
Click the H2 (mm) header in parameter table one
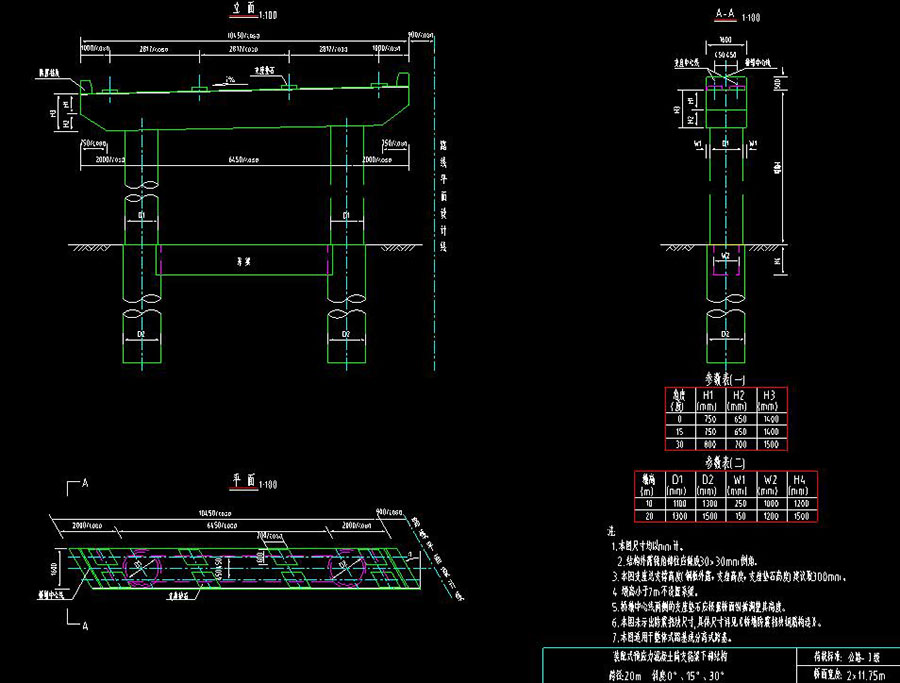pyautogui.click(x=738, y=400)
